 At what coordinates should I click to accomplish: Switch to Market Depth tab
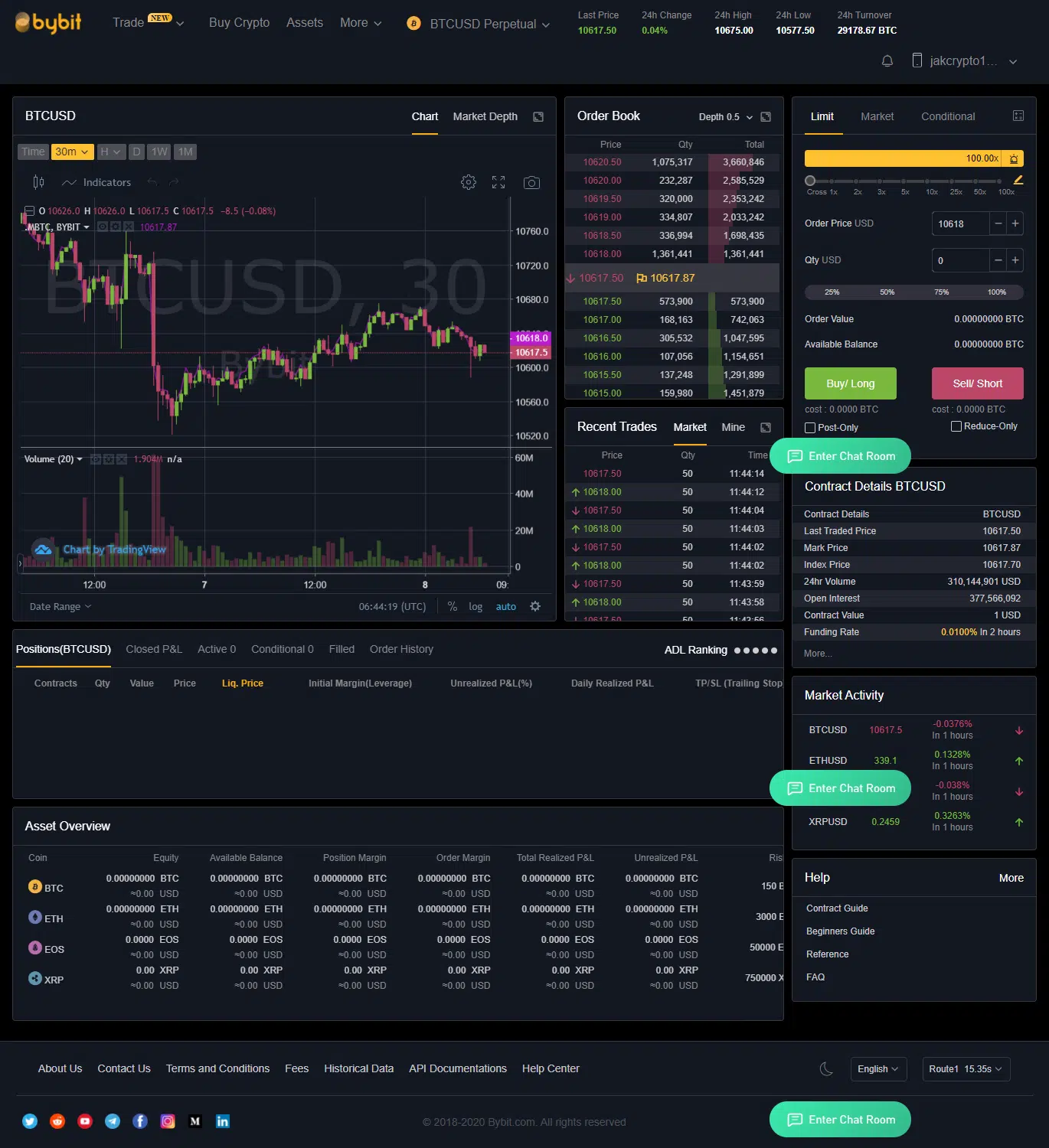coord(485,116)
